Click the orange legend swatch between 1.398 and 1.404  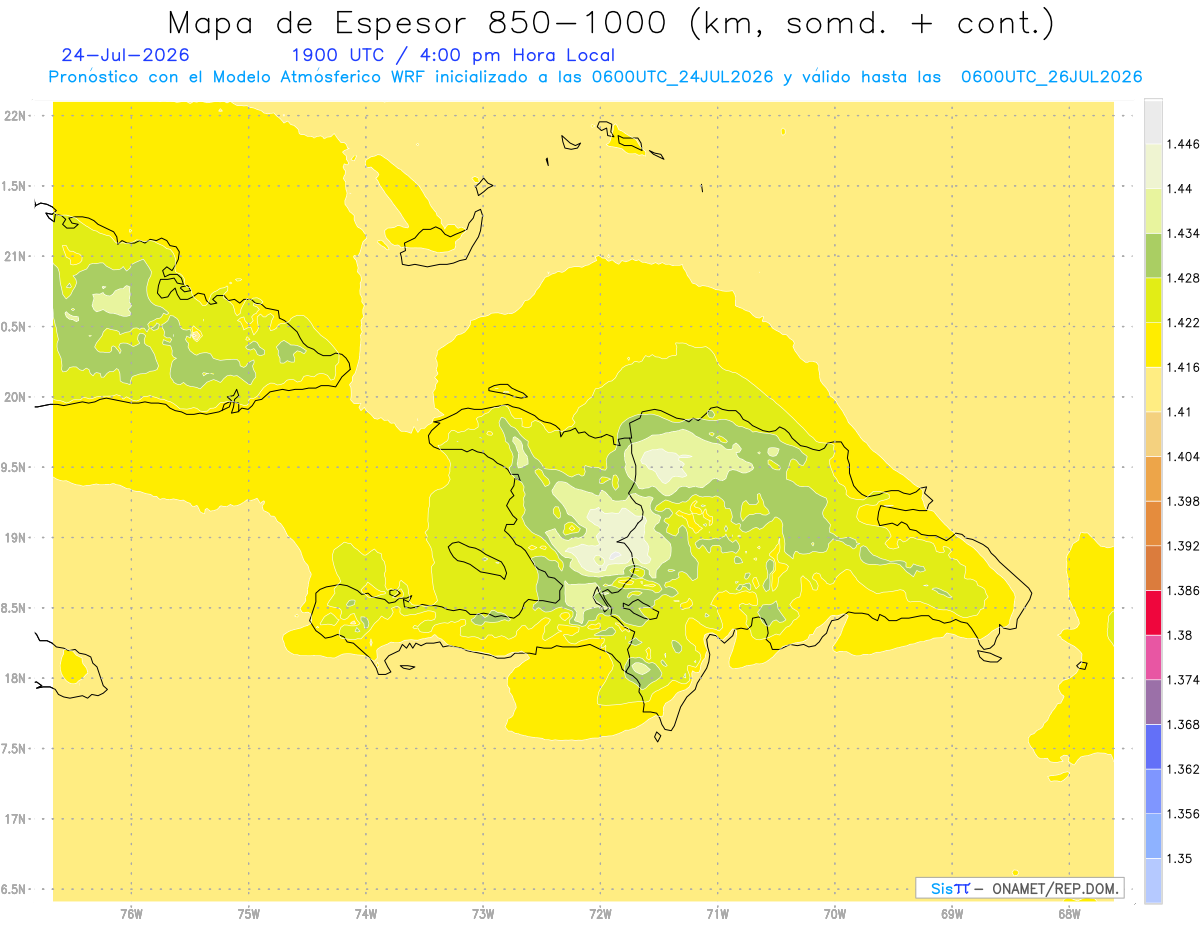tap(1153, 479)
